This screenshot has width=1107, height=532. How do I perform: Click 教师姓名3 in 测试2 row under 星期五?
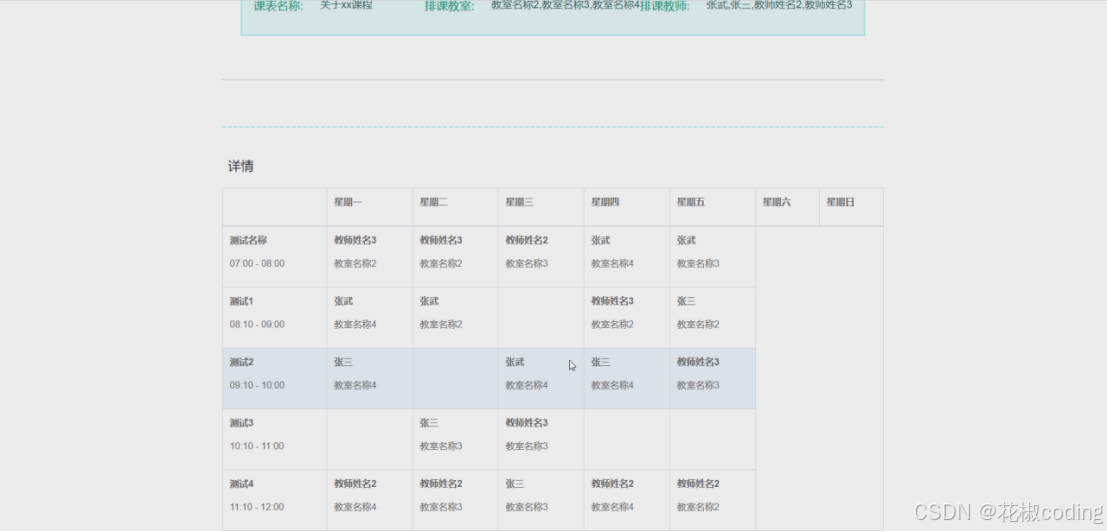698,363
